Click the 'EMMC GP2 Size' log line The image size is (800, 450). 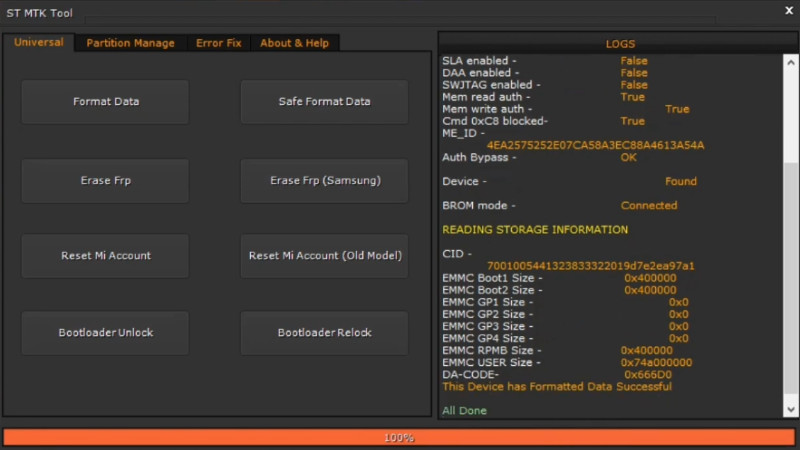565,314
